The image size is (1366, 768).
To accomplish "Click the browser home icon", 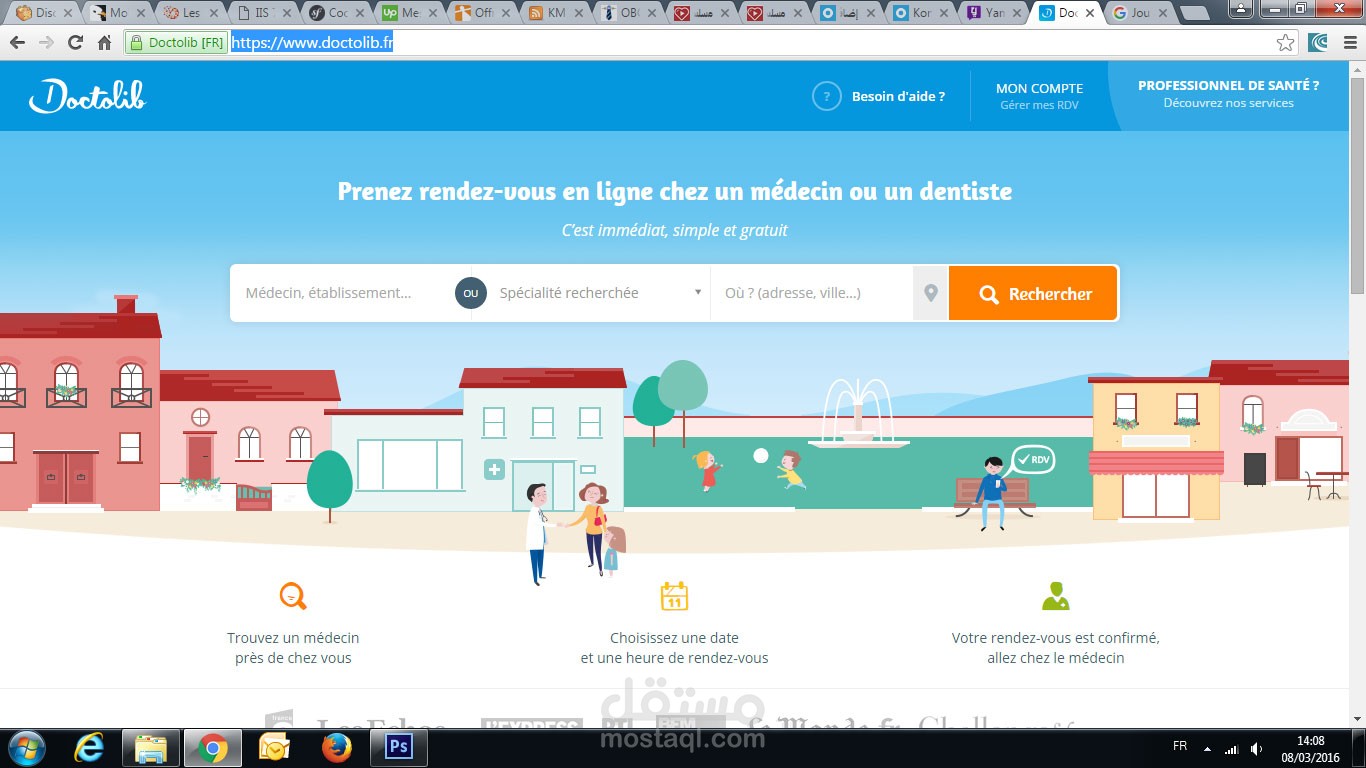I will click(x=104, y=43).
